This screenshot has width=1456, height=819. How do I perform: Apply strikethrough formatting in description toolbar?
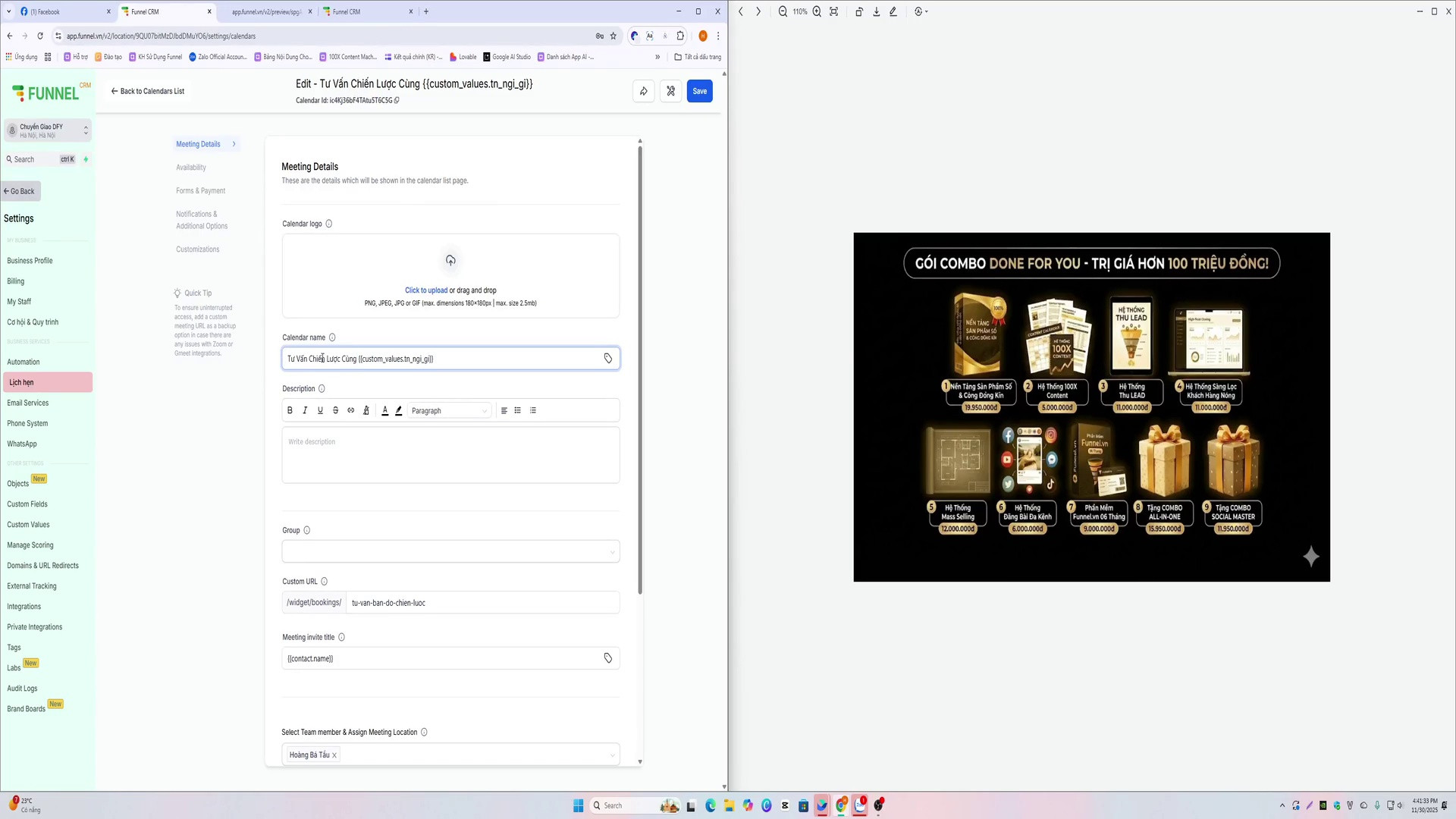click(x=335, y=410)
